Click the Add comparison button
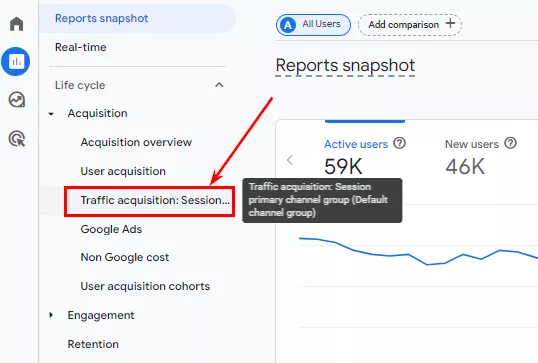Image resolution: width=538 pixels, height=363 pixels. pyautogui.click(x=410, y=25)
